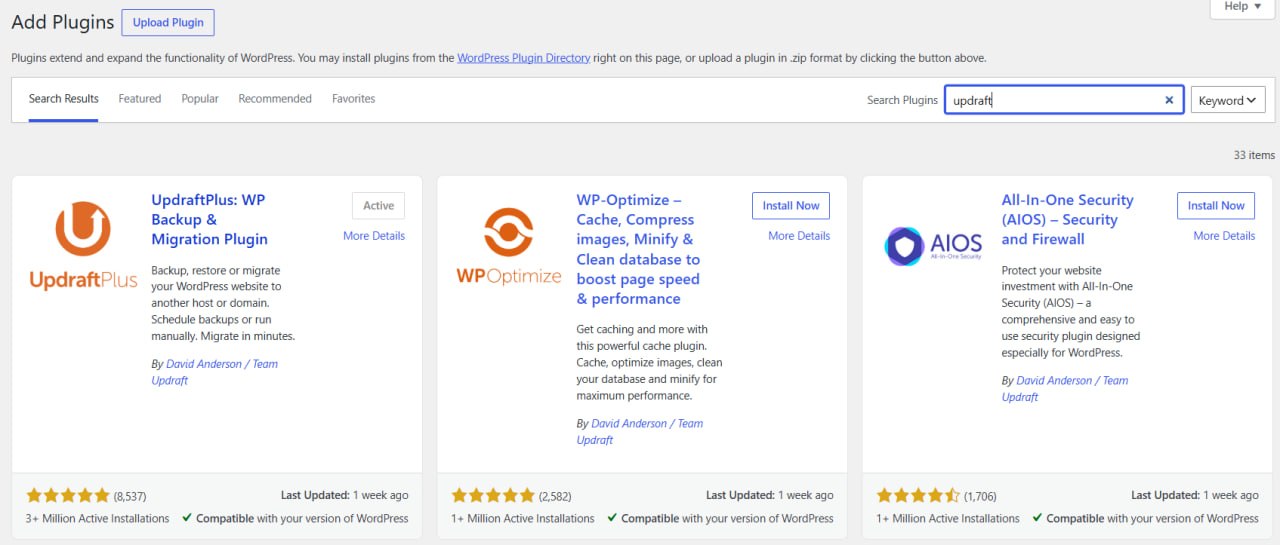Open More Details for All-In-One Security
The height and width of the screenshot is (545, 1280).
[x=1224, y=236]
